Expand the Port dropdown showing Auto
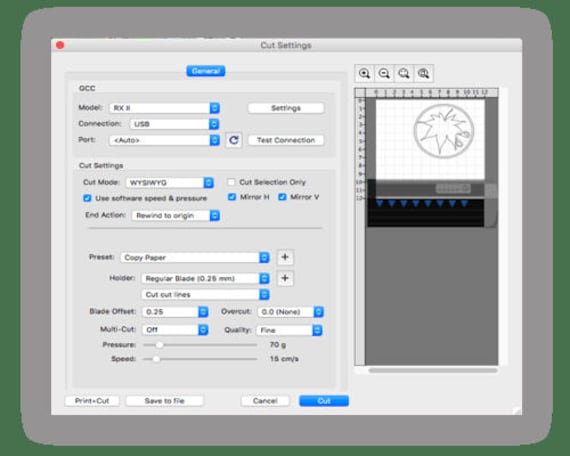Viewport: 570px width, 456px height. (165, 140)
